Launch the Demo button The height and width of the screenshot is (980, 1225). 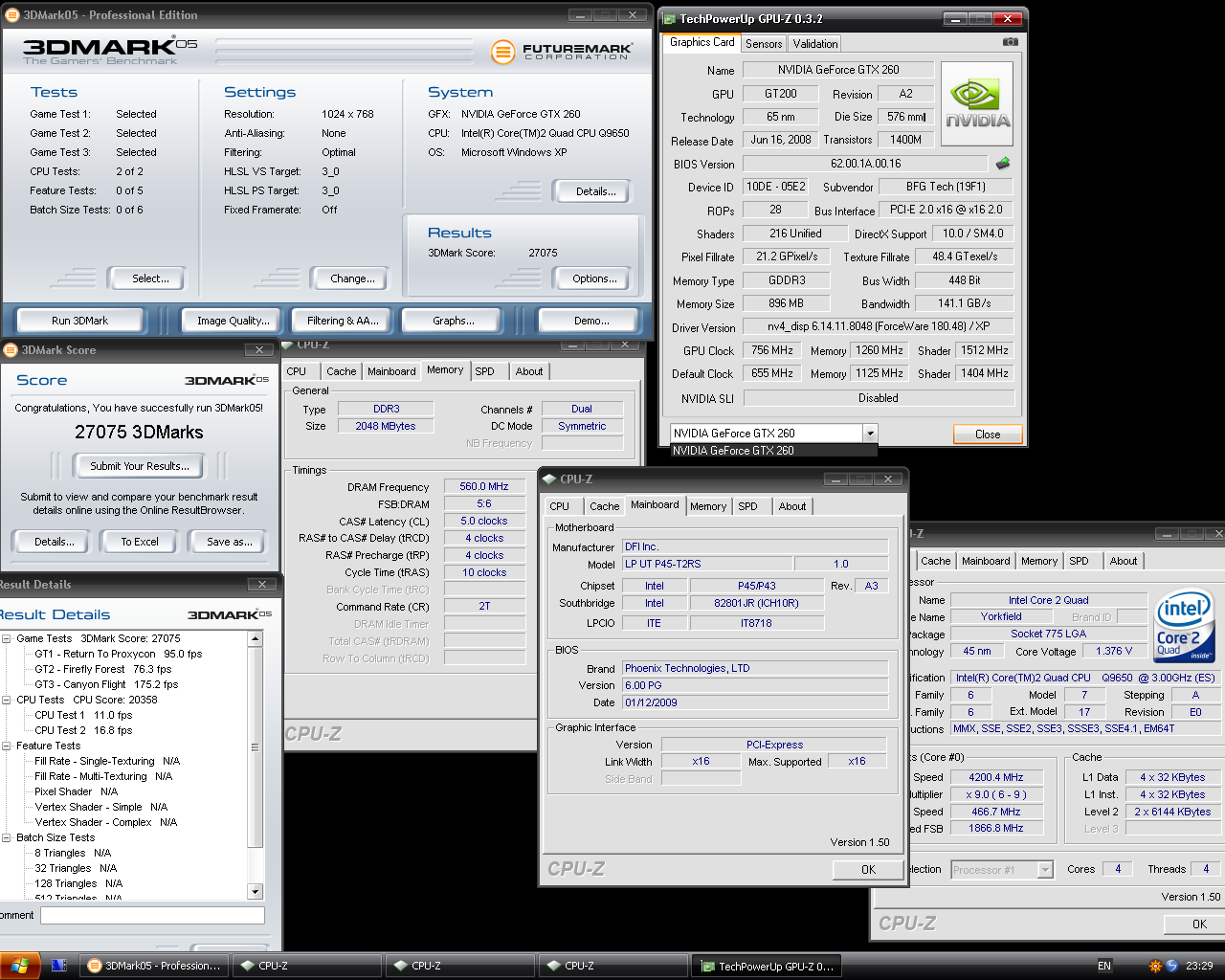click(590, 321)
